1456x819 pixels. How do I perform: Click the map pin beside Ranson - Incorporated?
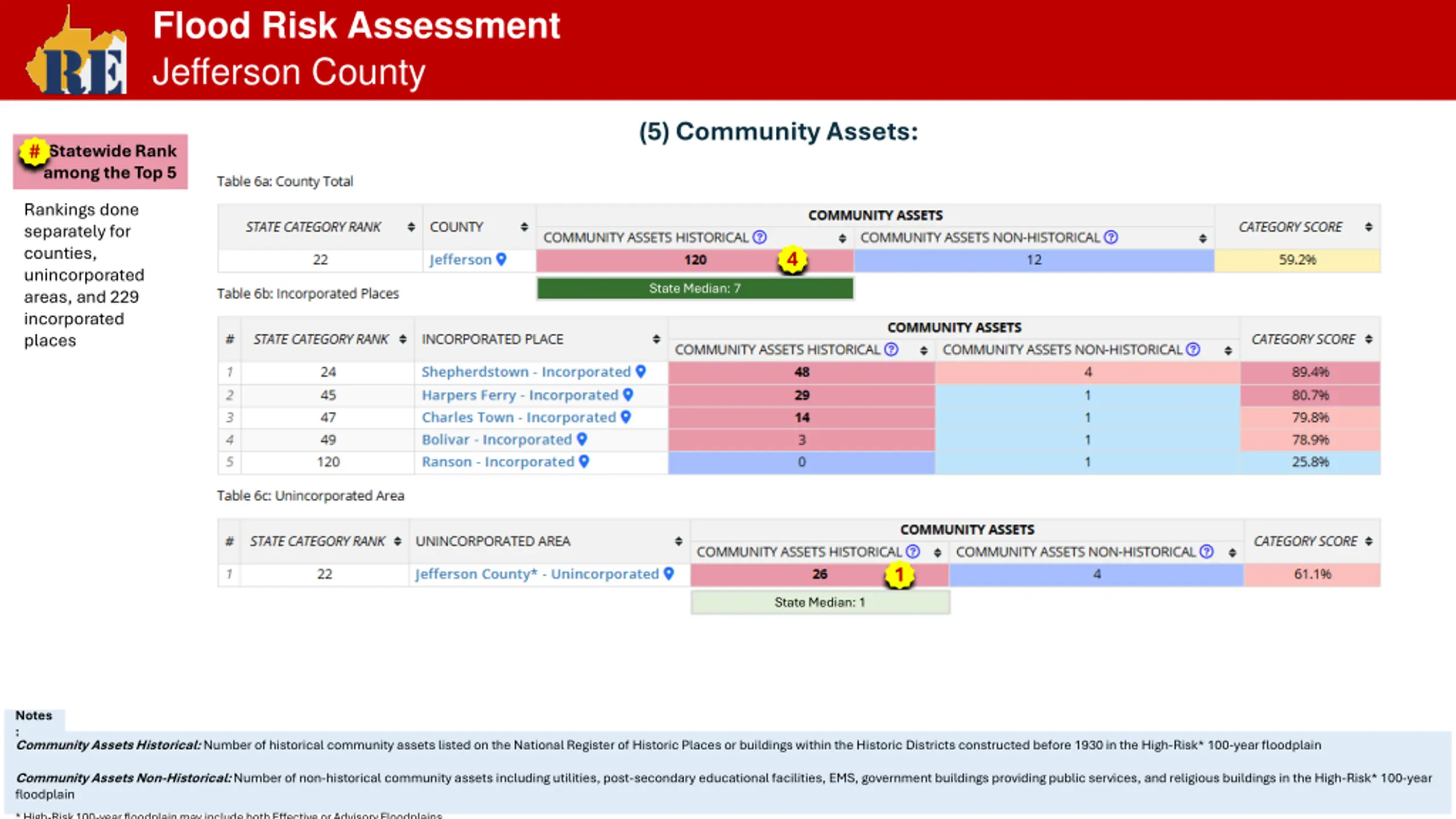pos(584,461)
